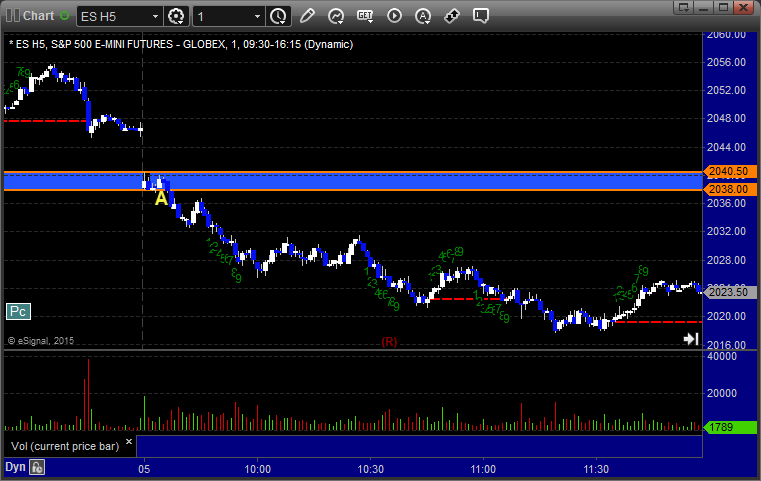Click the 2040.50 orange price label
The image size is (761, 481).
728,172
